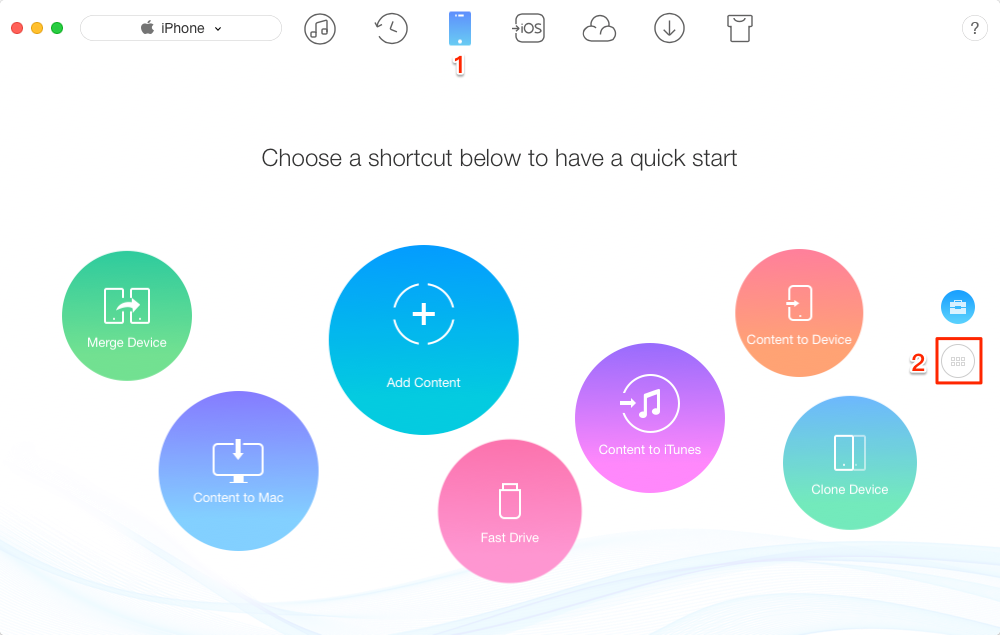
Task: Open the iTunes Backup history clock icon
Action: [390, 28]
